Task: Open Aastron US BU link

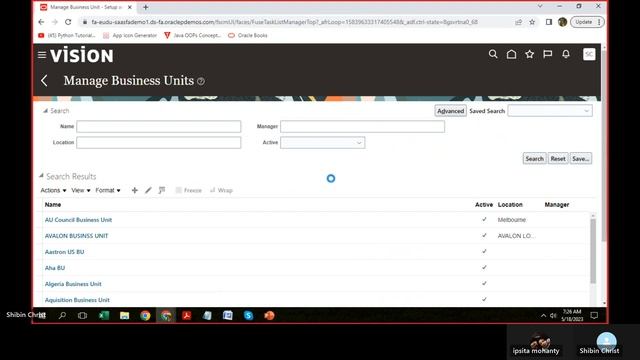Action: pos(64,252)
